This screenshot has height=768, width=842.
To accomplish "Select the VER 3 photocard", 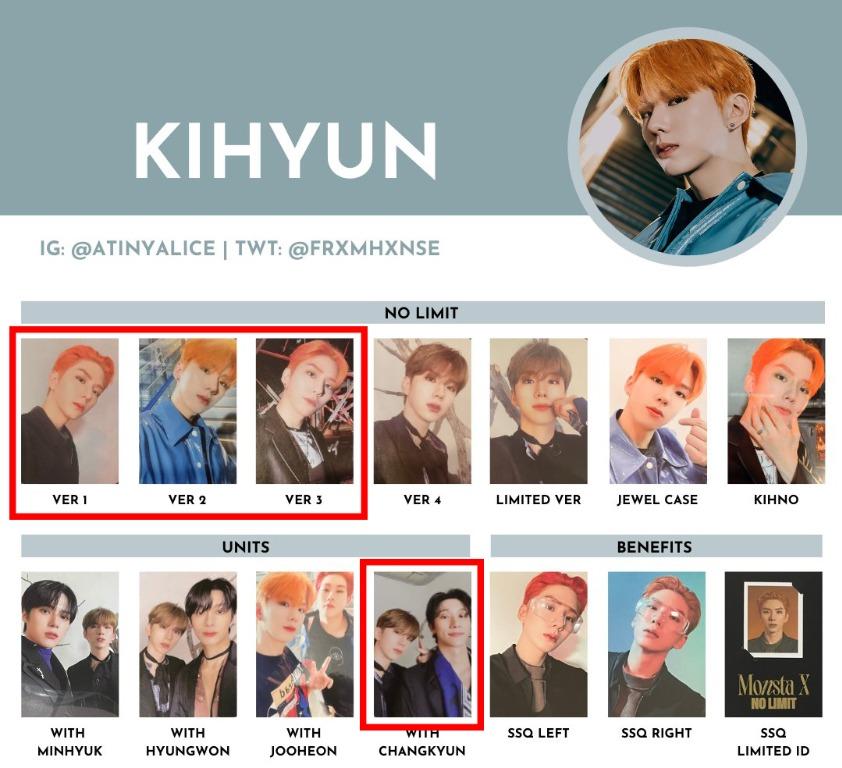I will pyautogui.click(x=304, y=411).
